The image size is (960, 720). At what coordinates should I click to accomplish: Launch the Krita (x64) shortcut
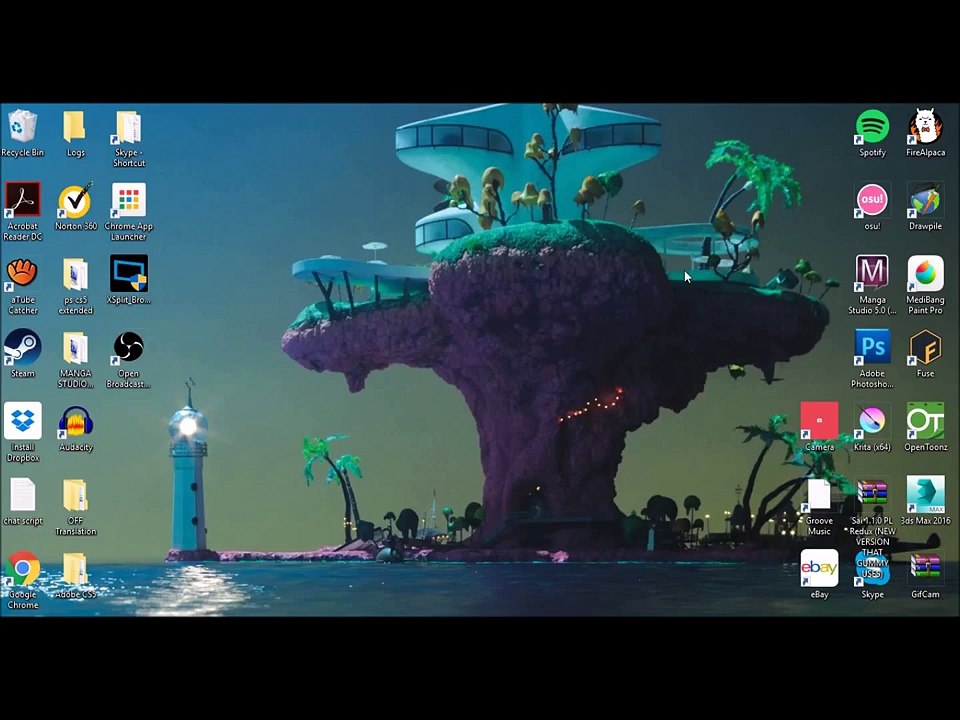pyautogui.click(x=872, y=421)
